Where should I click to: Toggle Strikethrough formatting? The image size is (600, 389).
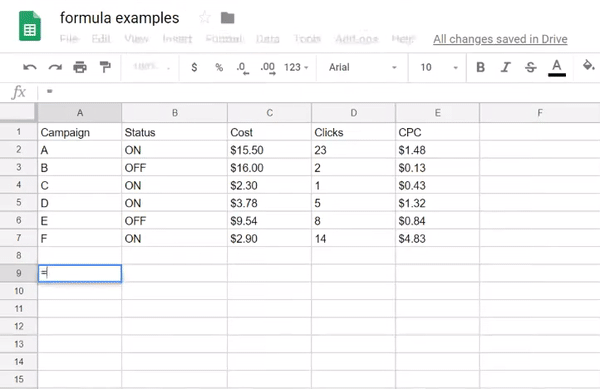click(531, 67)
